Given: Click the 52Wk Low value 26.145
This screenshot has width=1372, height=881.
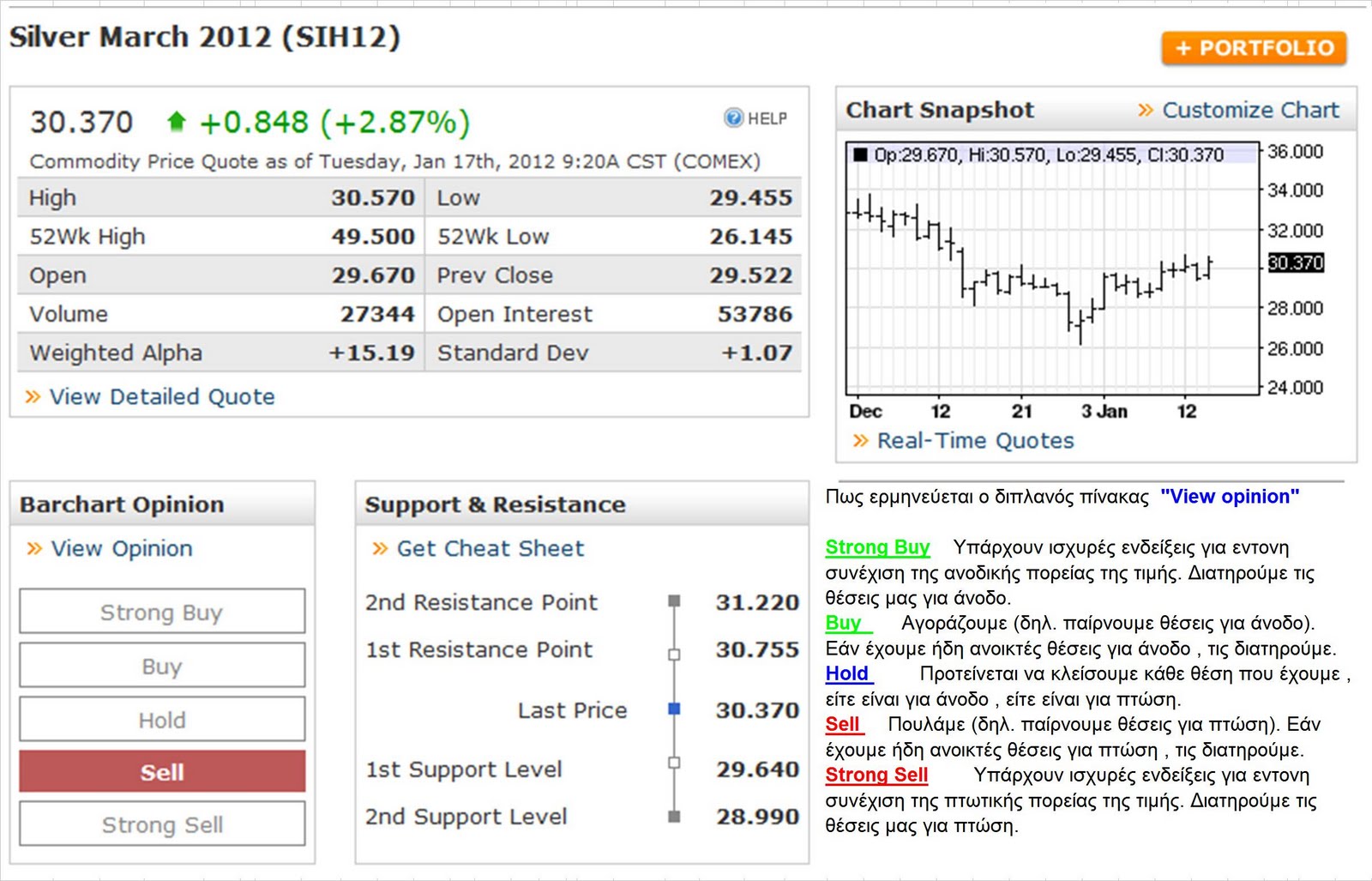Looking at the screenshot, I should [750, 236].
